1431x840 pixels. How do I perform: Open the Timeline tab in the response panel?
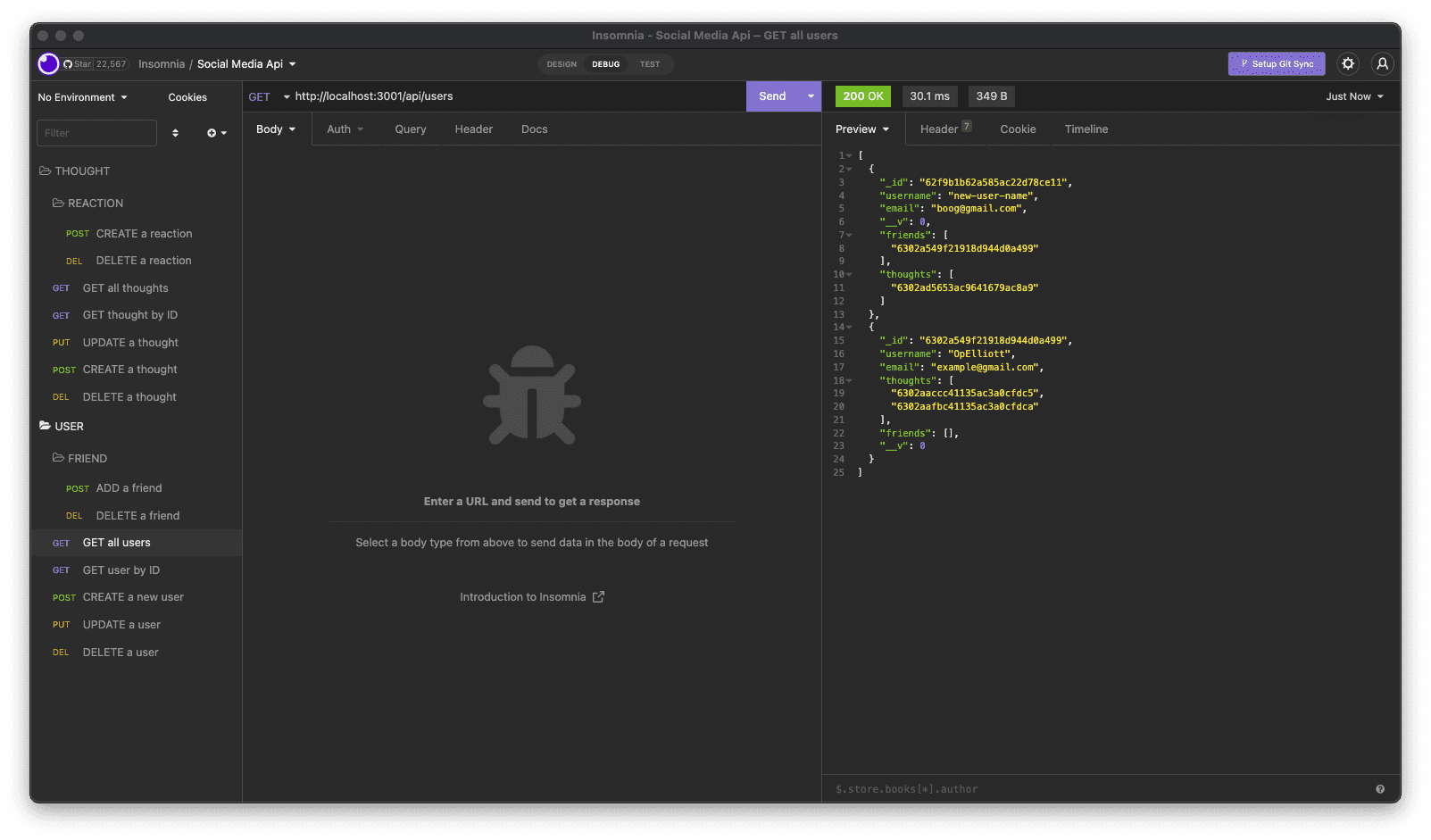pos(1086,129)
